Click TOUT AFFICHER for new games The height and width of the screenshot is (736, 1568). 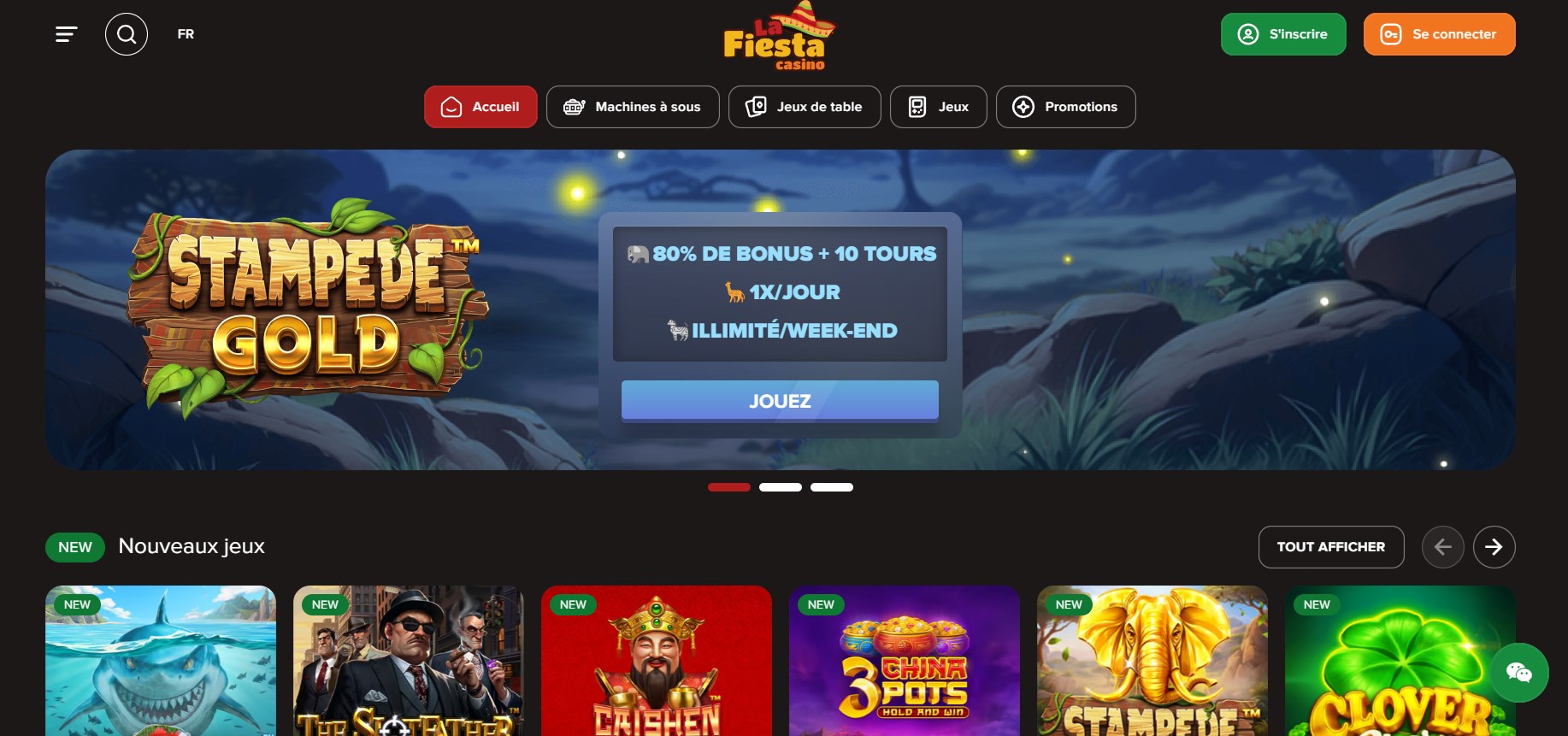(x=1331, y=547)
